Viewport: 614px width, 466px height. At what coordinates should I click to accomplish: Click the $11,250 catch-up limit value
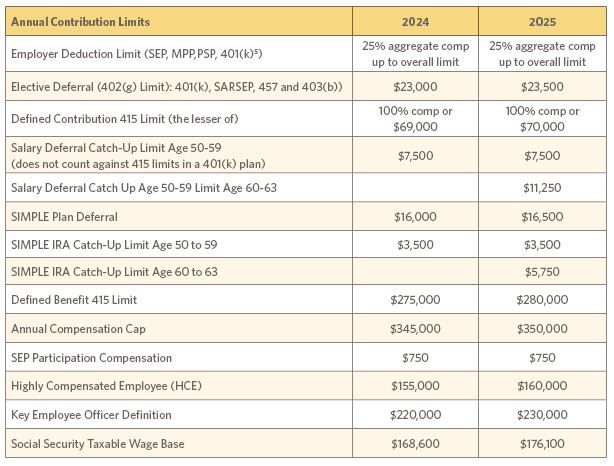point(542,187)
